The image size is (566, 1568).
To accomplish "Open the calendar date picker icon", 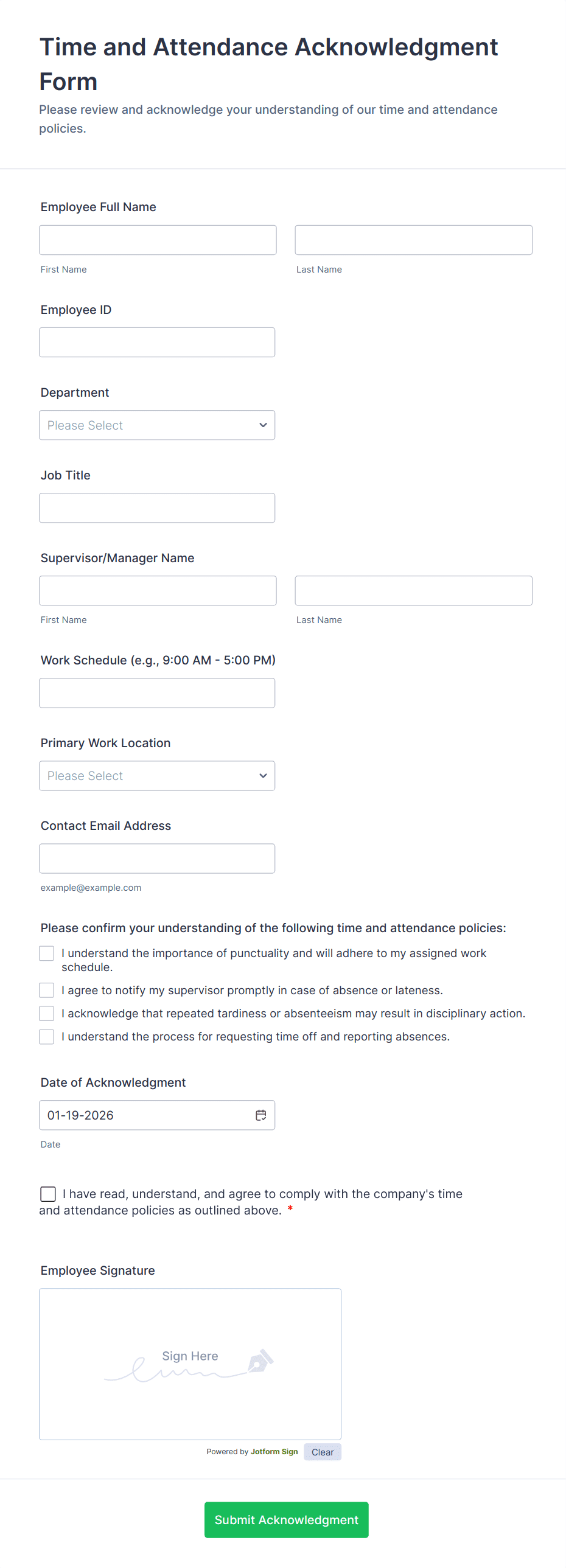I will pyautogui.click(x=260, y=1115).
